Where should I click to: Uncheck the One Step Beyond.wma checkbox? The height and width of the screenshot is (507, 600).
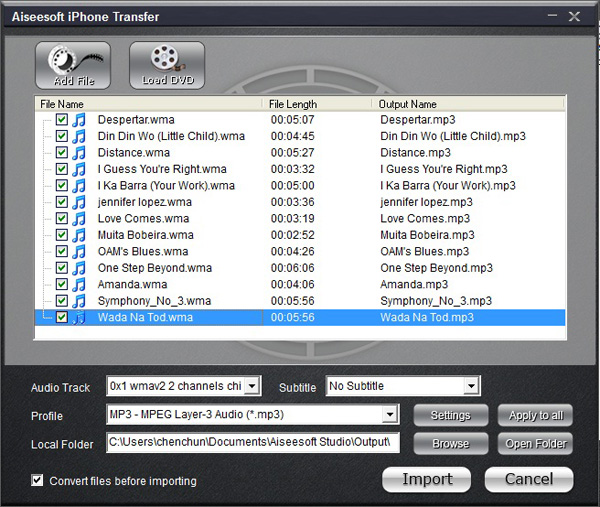pos(62,267)
